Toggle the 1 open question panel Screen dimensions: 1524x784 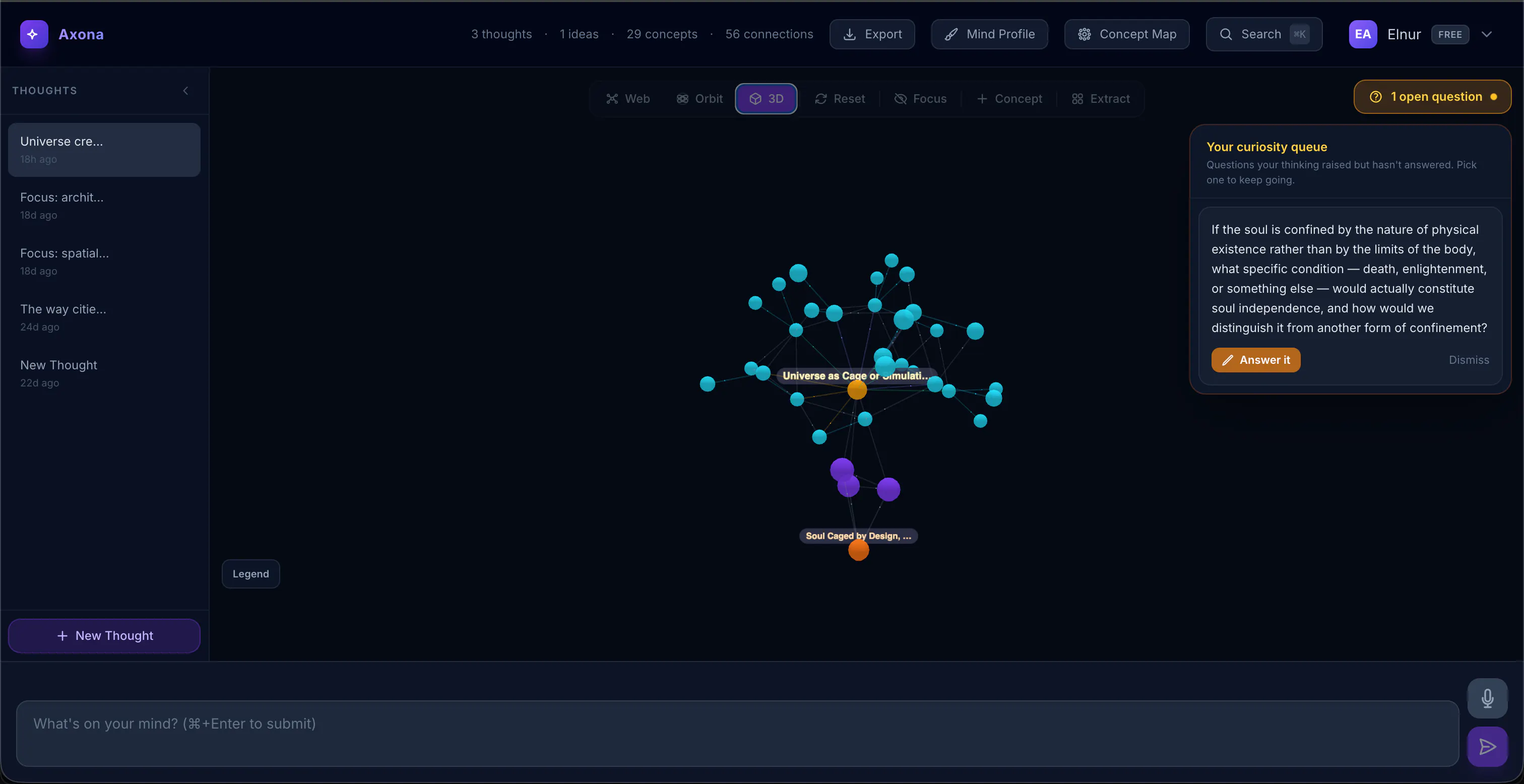(x=1432, y=96)
